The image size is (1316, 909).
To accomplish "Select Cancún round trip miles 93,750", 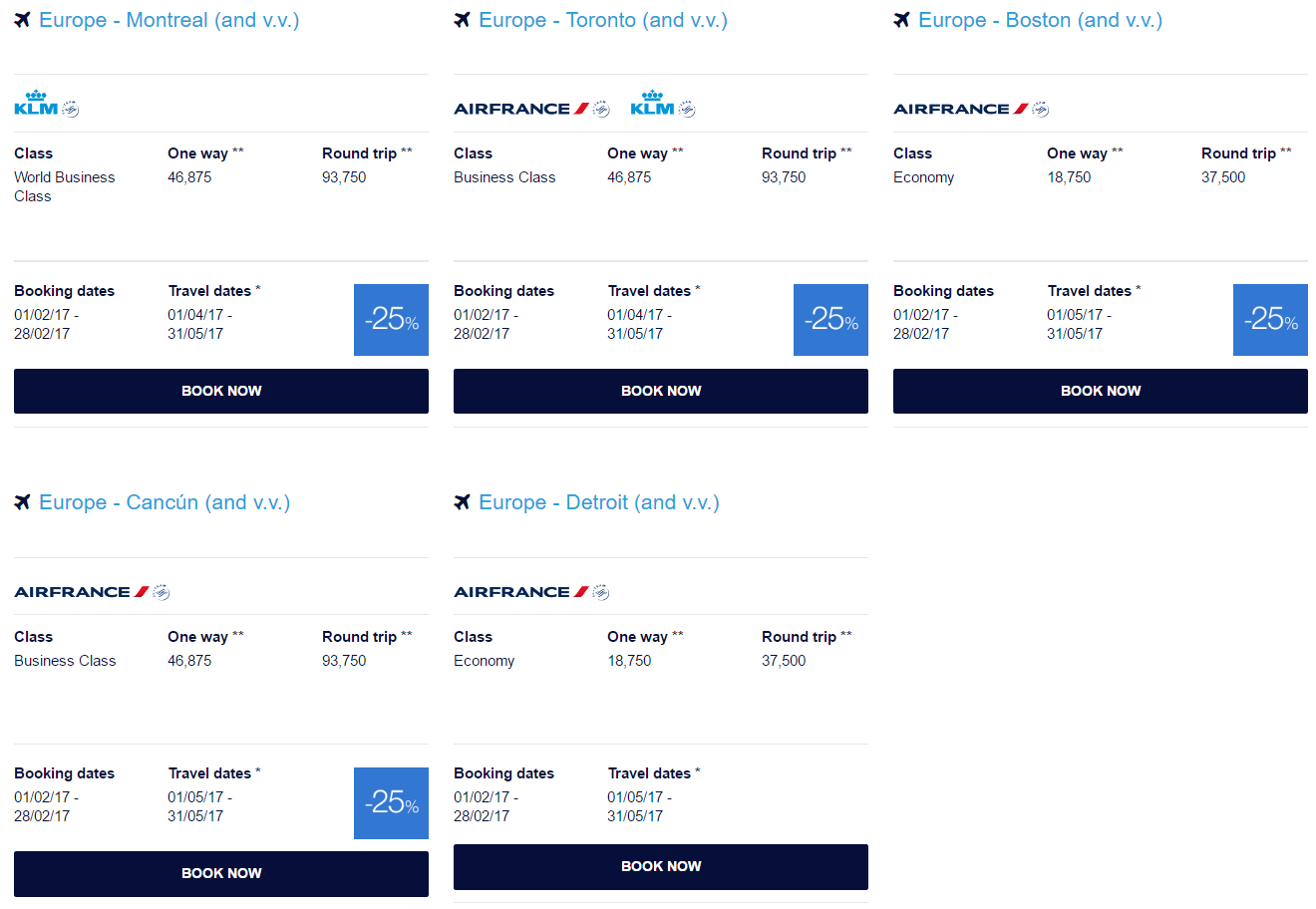I will [344, 661].
